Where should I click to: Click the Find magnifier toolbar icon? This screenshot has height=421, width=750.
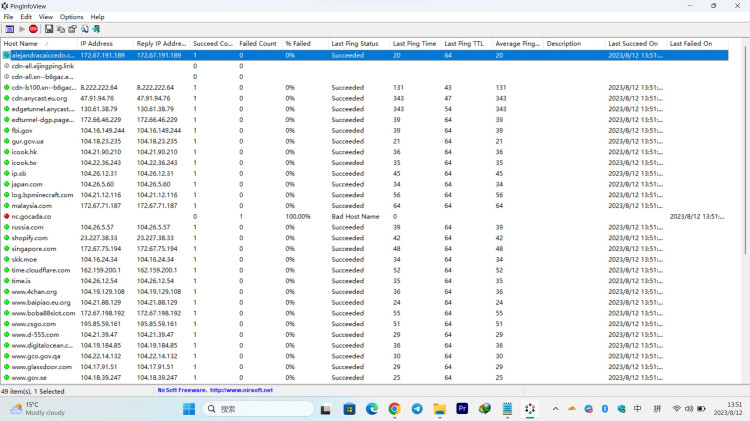pos(85,29)
